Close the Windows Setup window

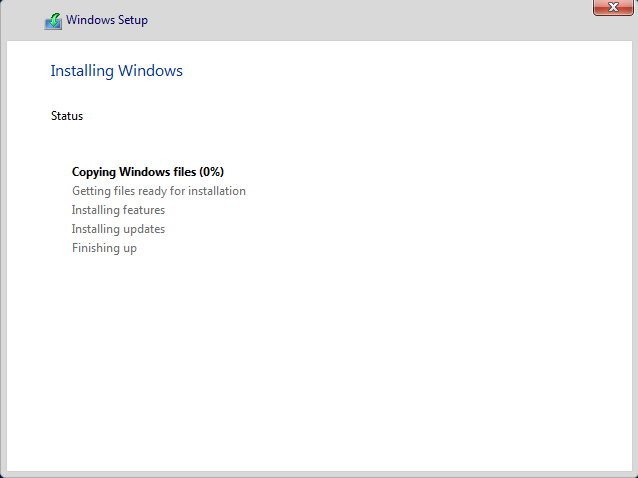[612, 8]
